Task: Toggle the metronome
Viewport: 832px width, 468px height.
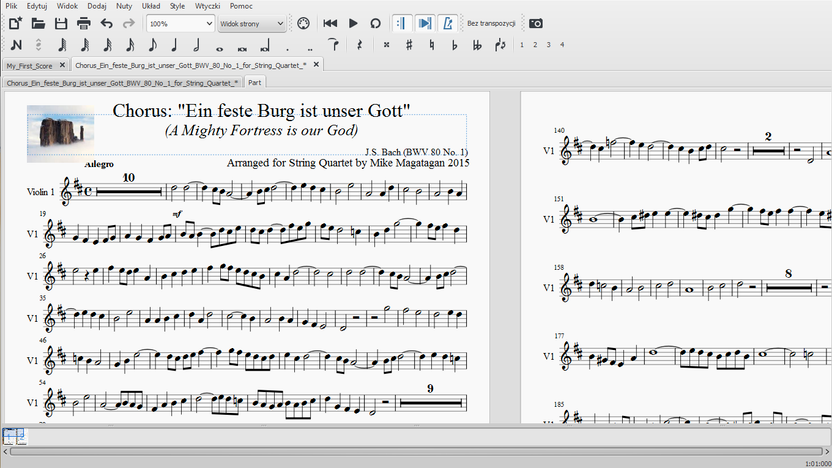Action: [447, 23]
